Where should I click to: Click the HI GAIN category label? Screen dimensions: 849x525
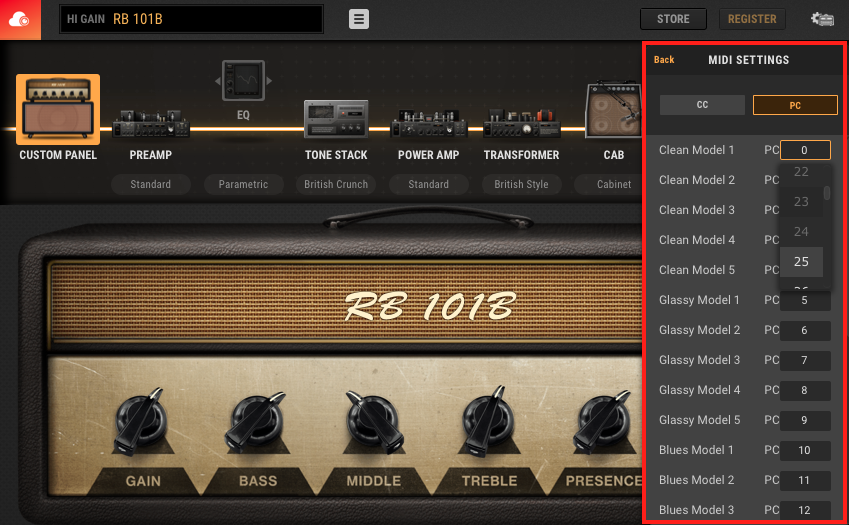(x=86, y=19)
